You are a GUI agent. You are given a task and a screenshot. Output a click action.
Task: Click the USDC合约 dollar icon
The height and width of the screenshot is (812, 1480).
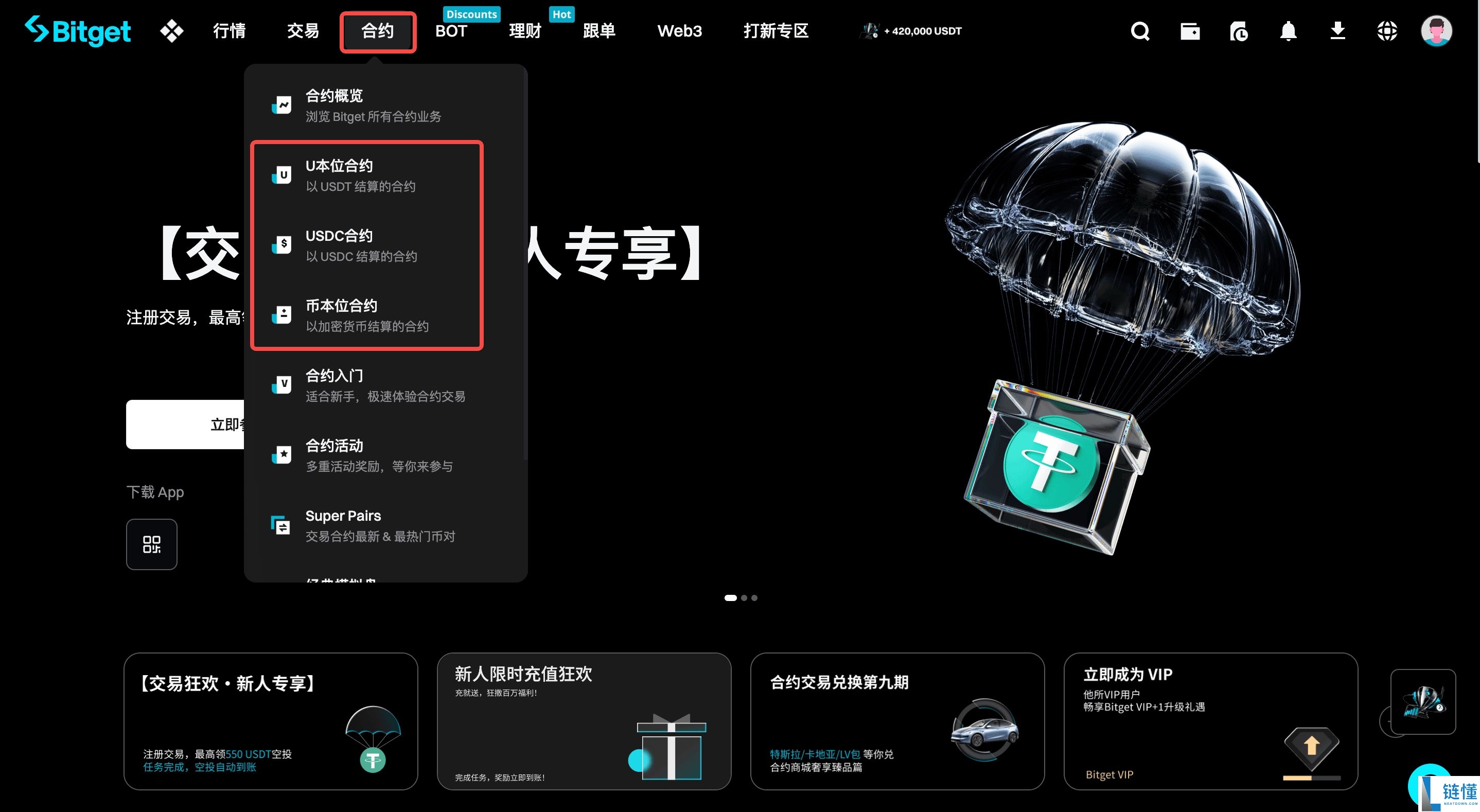pos(281,245)
